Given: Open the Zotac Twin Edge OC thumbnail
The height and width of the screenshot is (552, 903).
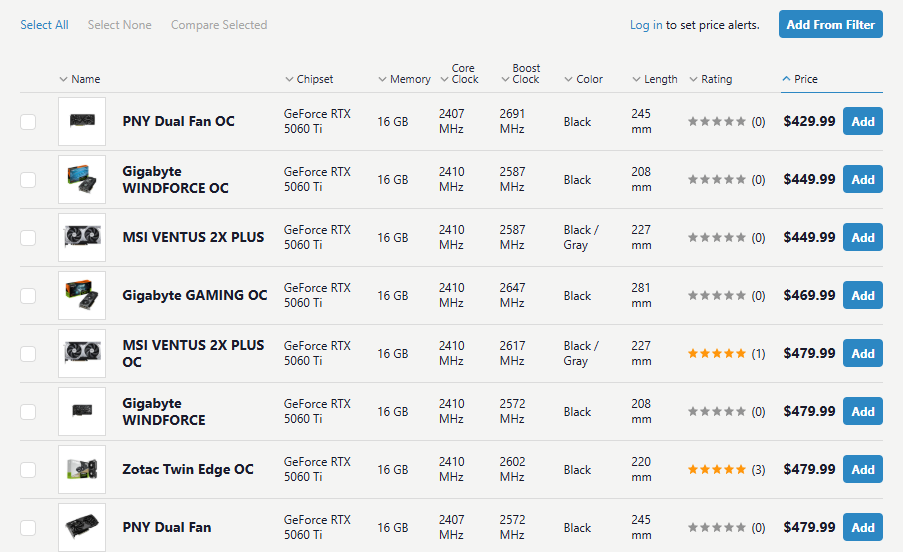Looking at the screenshot, I should coord(82,469).
